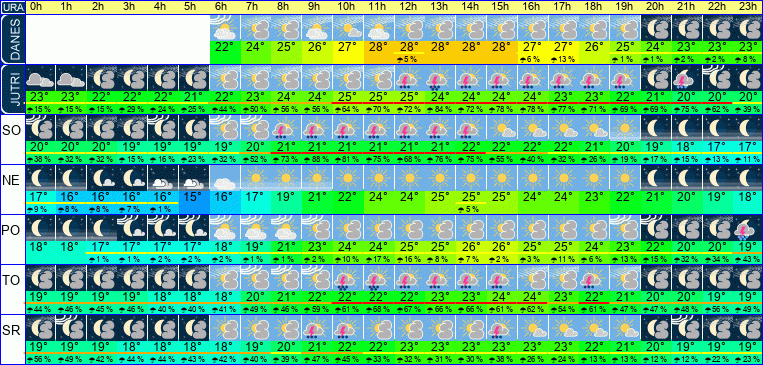The height and width of the screenshot is (365, 763).
Task: Click the URA header label
Action: click(12, 7)
